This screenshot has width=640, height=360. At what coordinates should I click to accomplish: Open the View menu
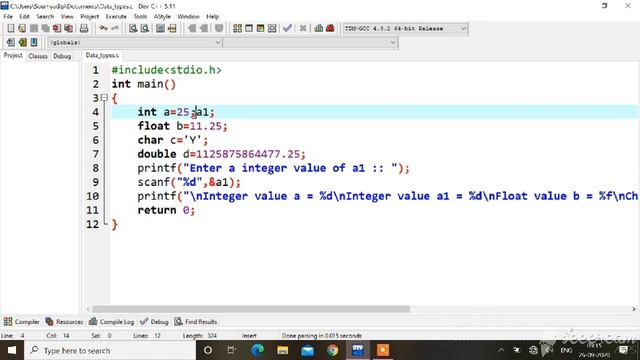click(x=67, y=16)
